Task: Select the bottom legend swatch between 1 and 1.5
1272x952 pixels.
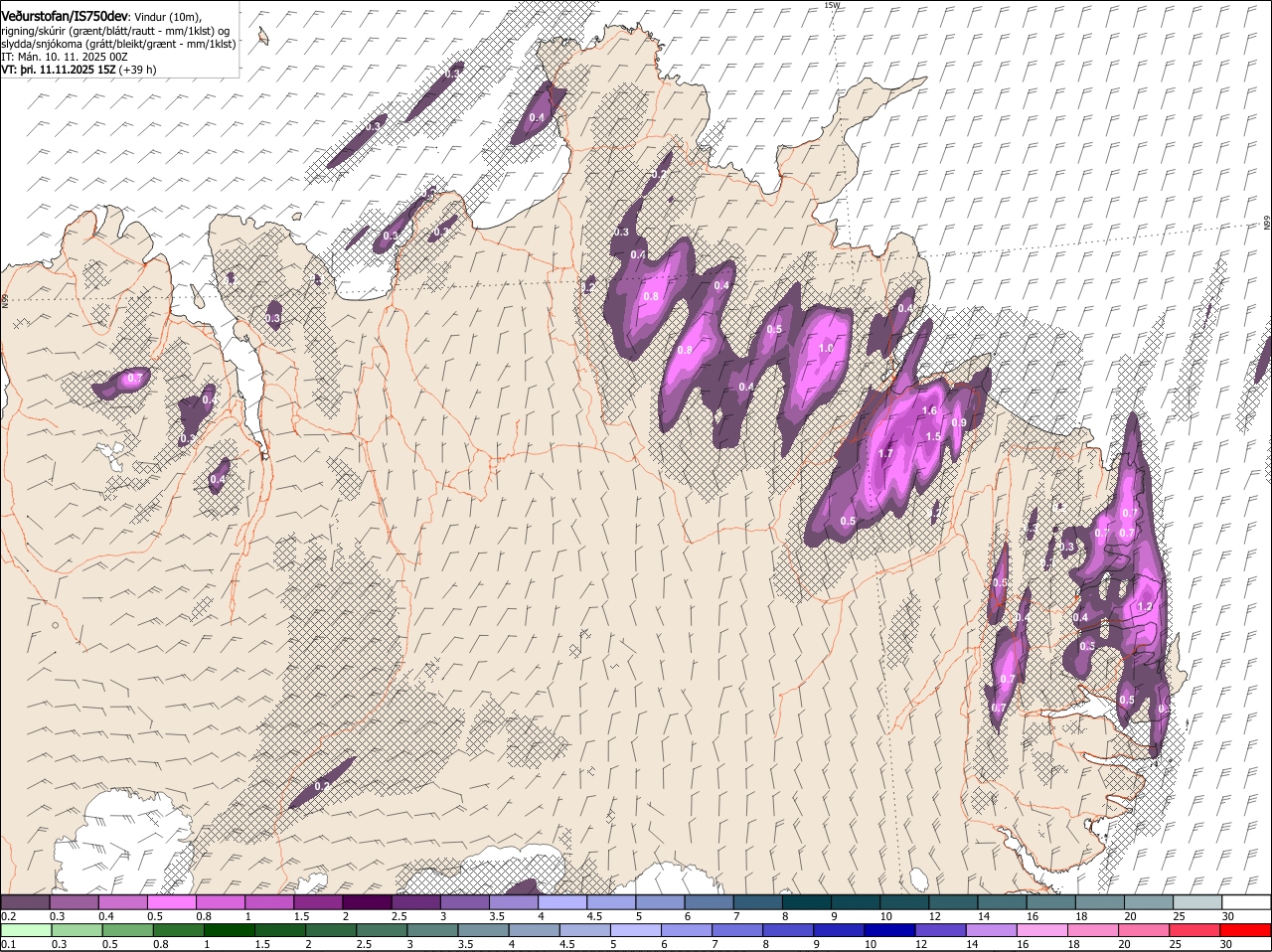Action: 229,930
